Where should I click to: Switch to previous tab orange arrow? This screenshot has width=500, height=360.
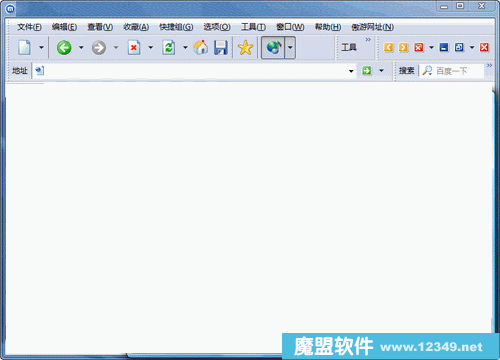[x=388, y=47]
